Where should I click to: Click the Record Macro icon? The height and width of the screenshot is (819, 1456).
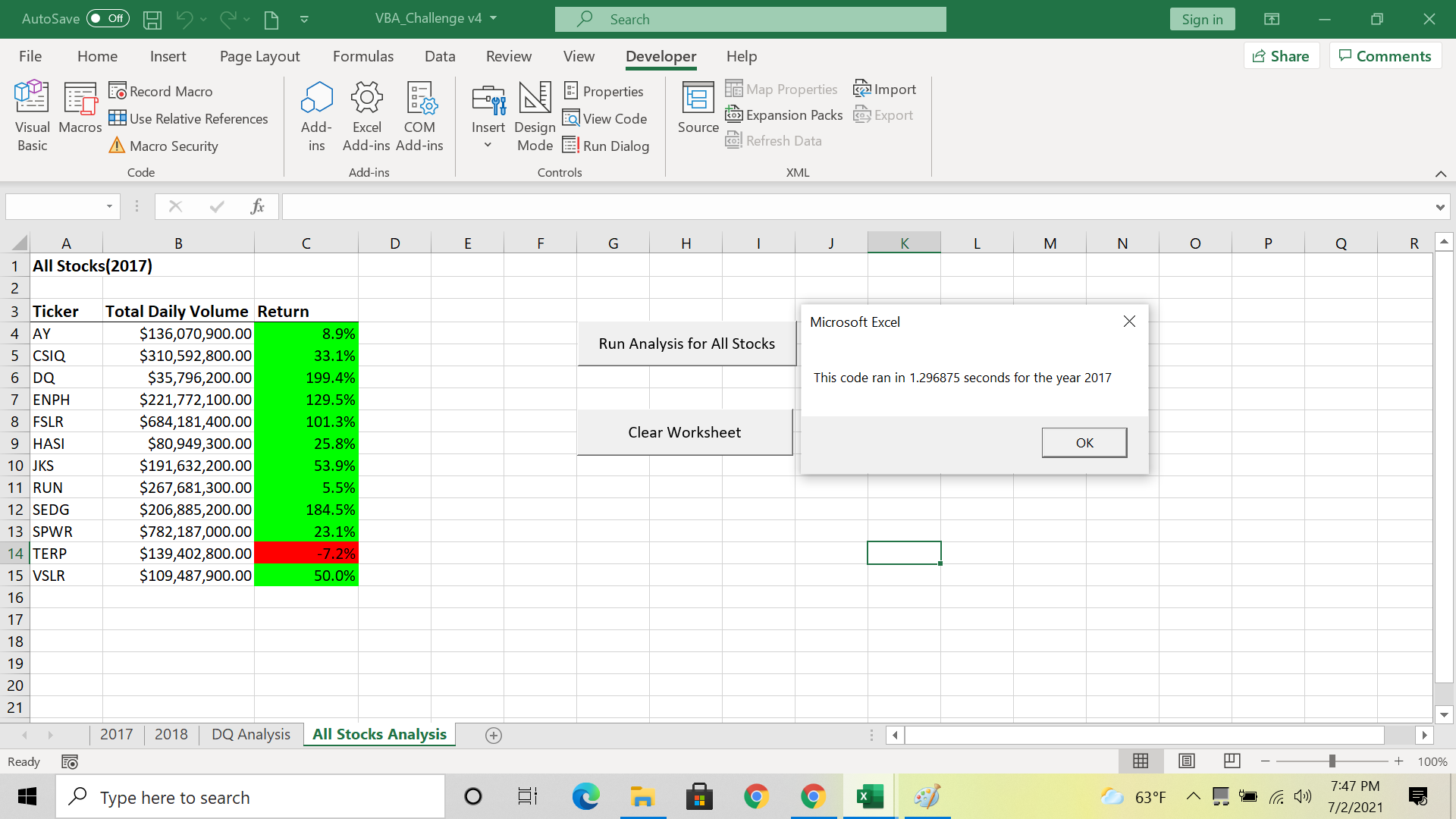pyautogui.click(x=119, y=90)
